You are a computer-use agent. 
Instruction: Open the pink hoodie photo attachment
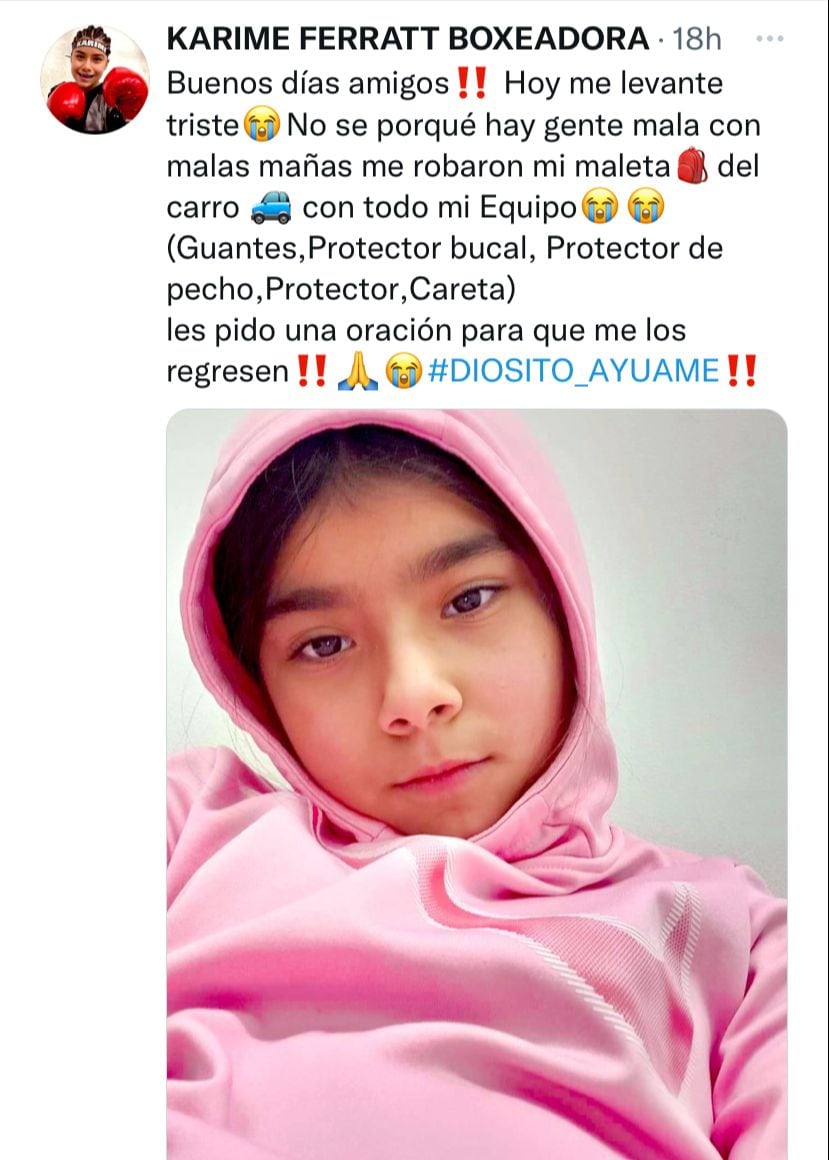point(477,784)
